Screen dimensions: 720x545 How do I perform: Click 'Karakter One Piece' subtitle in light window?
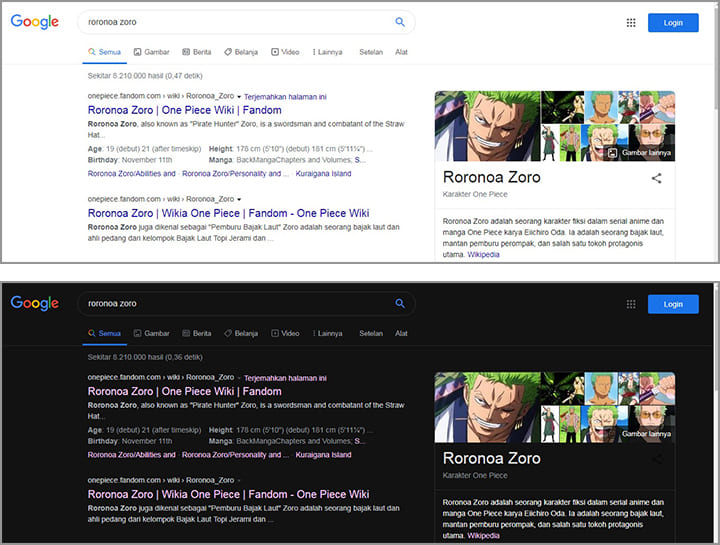(475, 194)
